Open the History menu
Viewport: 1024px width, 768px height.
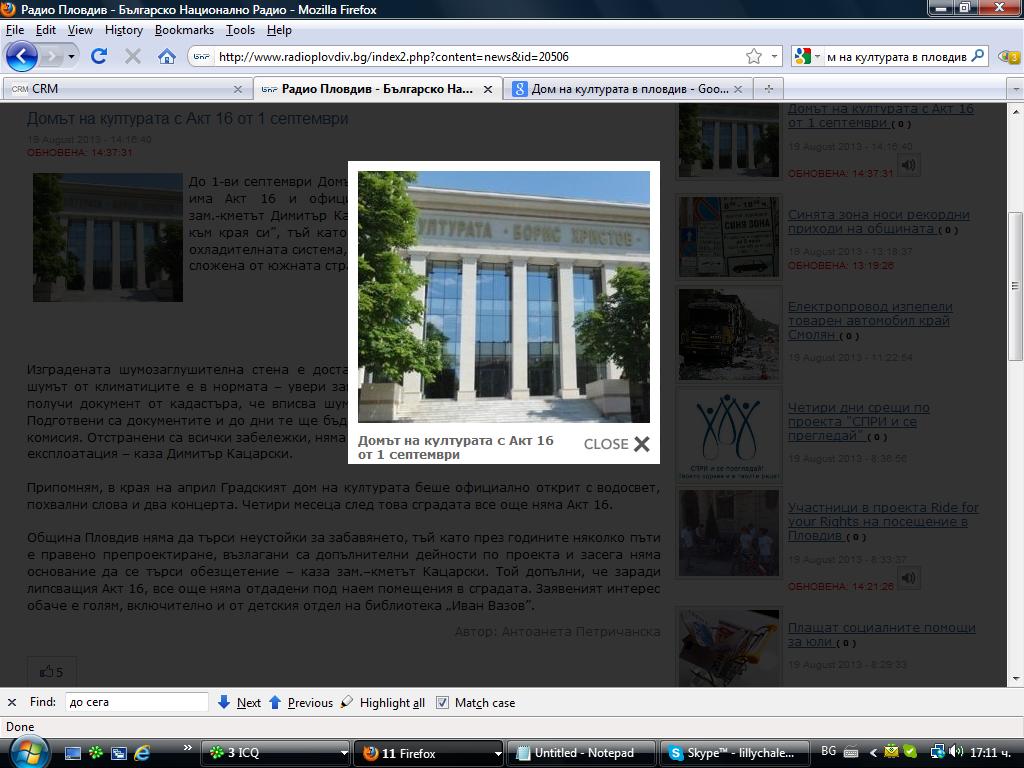point(124,30)
